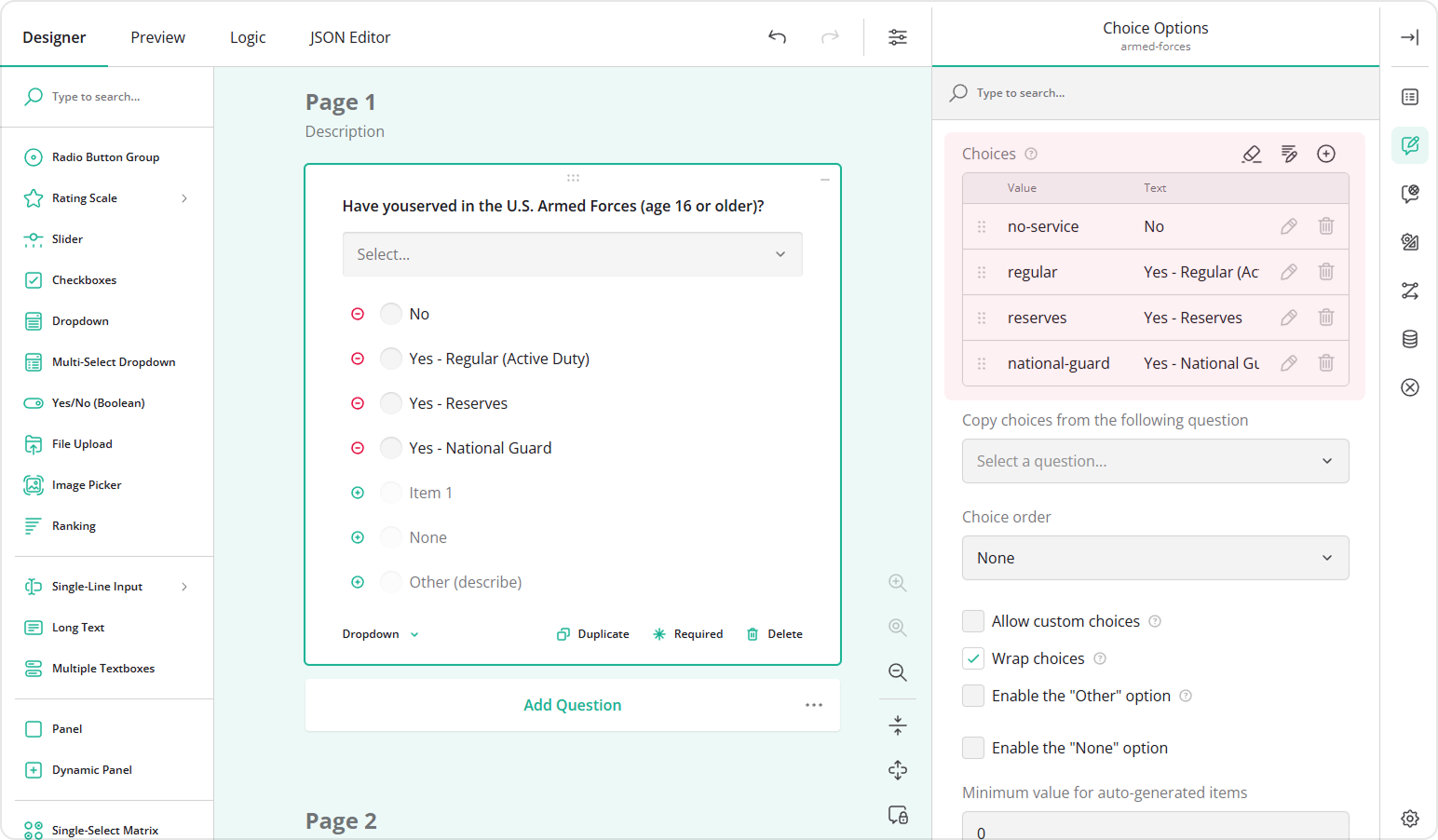This screenshot has width=1438, height=840.
Task: Open bulk text edit of choices via pencil-list icon
Action: [1289, 154]
